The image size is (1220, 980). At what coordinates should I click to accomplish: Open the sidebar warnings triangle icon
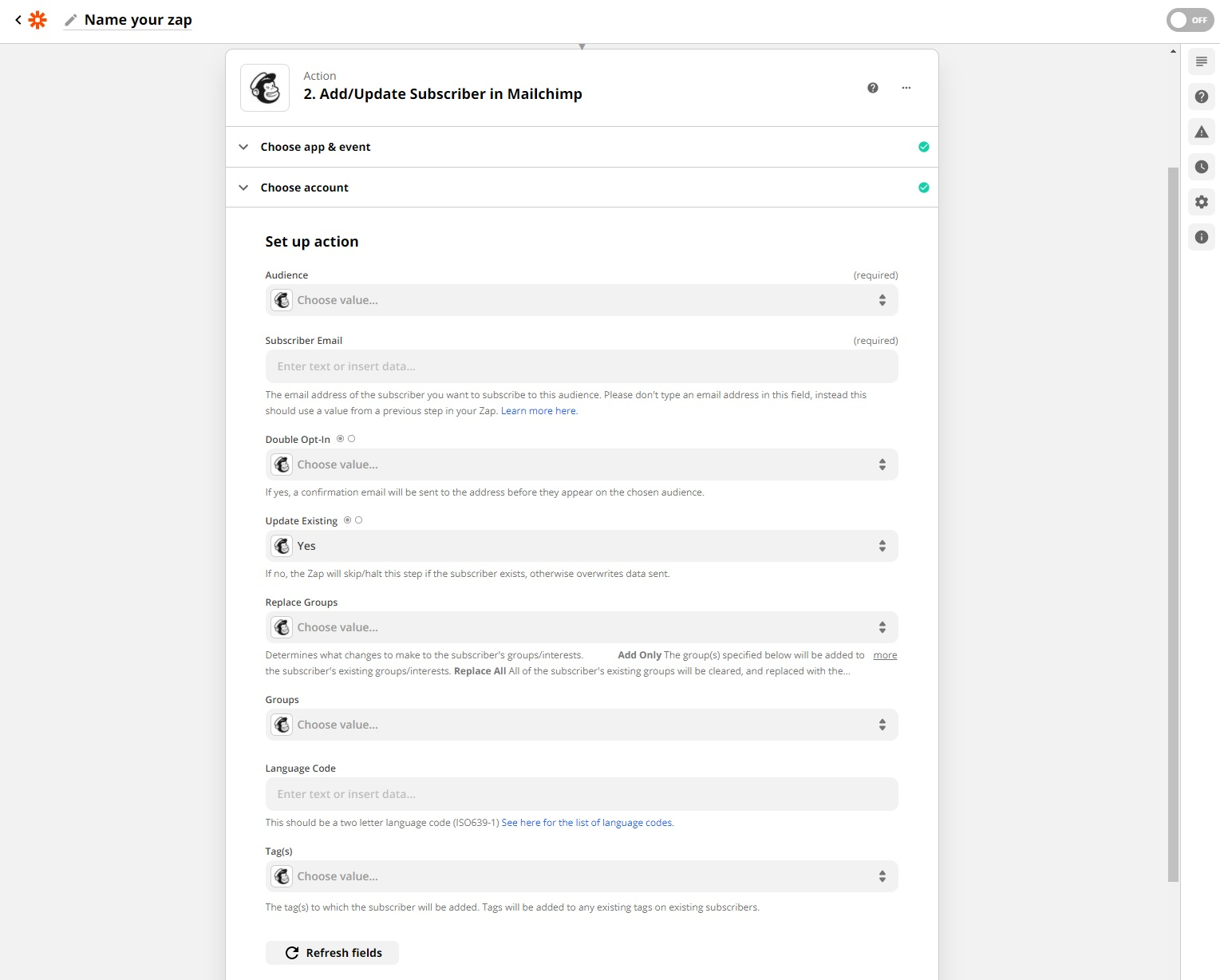point(1202,132)
